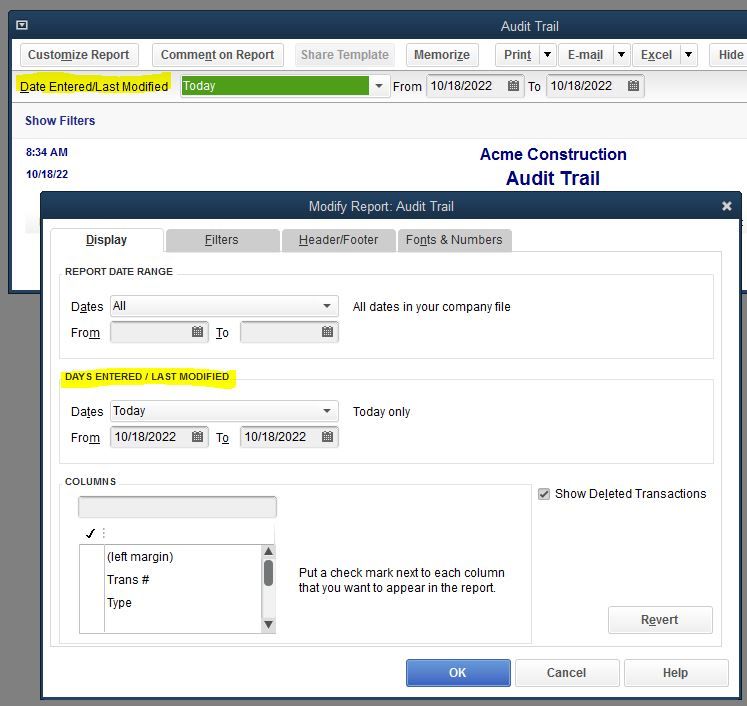This screenshot has width=747, height=706.
Task: Expand the E-mail button dropdown arrow
Action: pyautogui.click(x=621, y=55)
